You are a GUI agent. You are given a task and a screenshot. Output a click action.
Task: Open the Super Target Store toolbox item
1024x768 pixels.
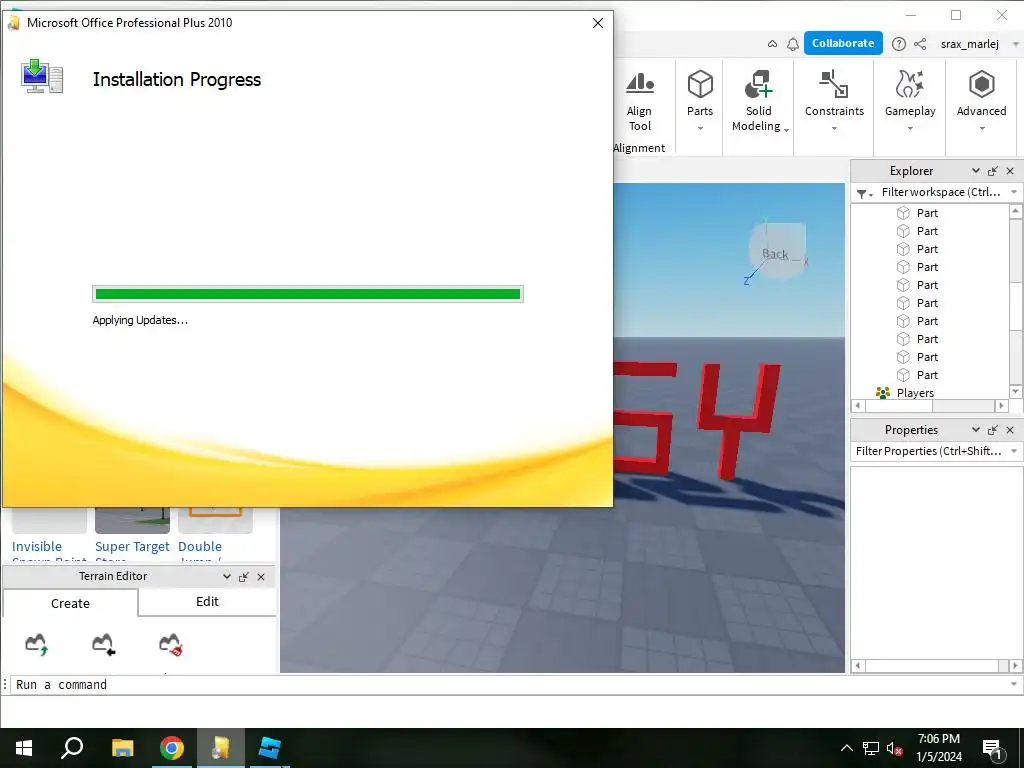click(x=132, y=534)
